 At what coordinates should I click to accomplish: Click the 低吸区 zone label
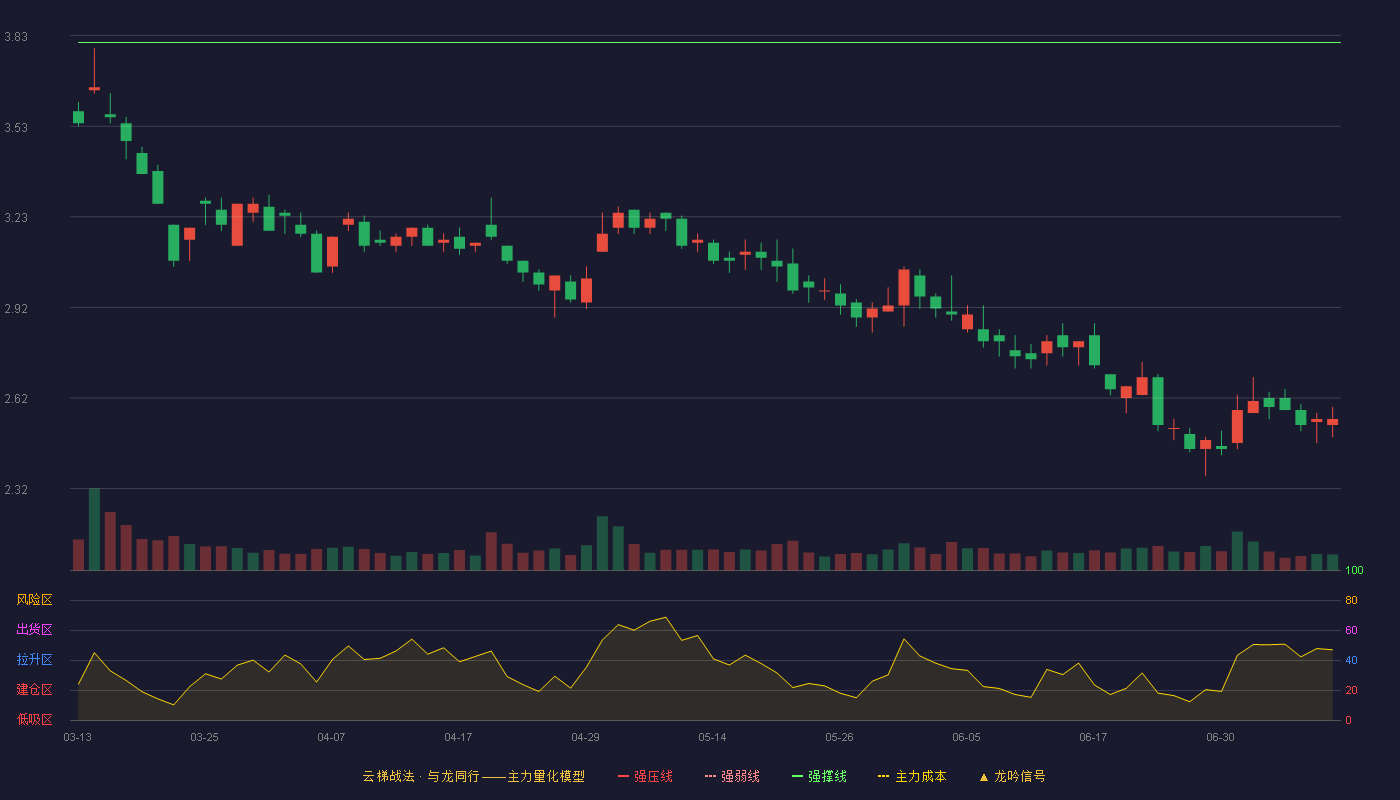click(x=35, y=719)
